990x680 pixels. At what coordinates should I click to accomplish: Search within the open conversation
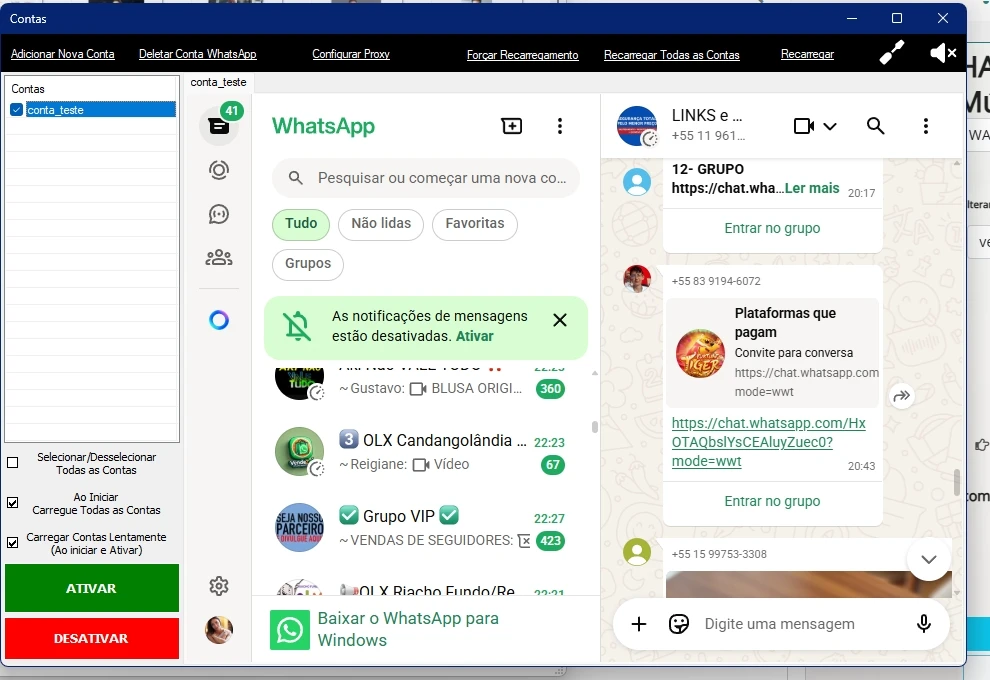875,126
